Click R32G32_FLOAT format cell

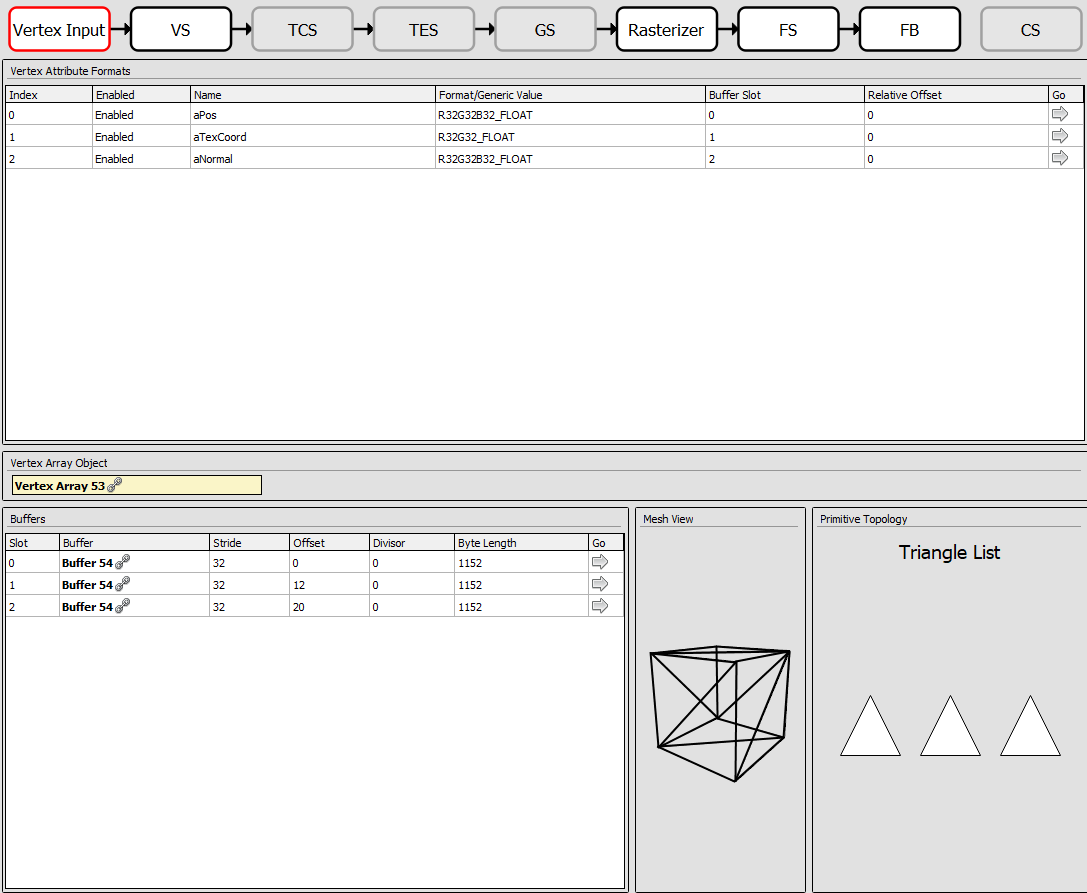pyautogui.click(x=570, y=137)
